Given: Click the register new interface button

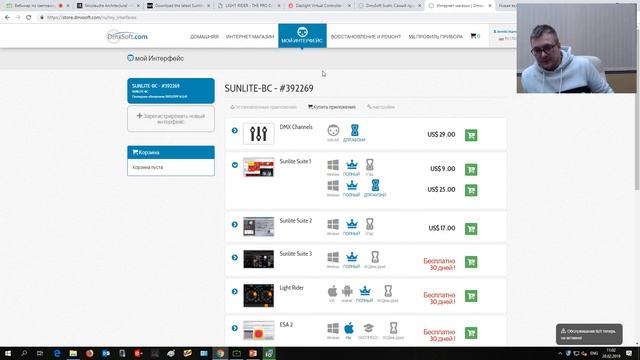Looking at the screenshot, I should pos(171,119).
